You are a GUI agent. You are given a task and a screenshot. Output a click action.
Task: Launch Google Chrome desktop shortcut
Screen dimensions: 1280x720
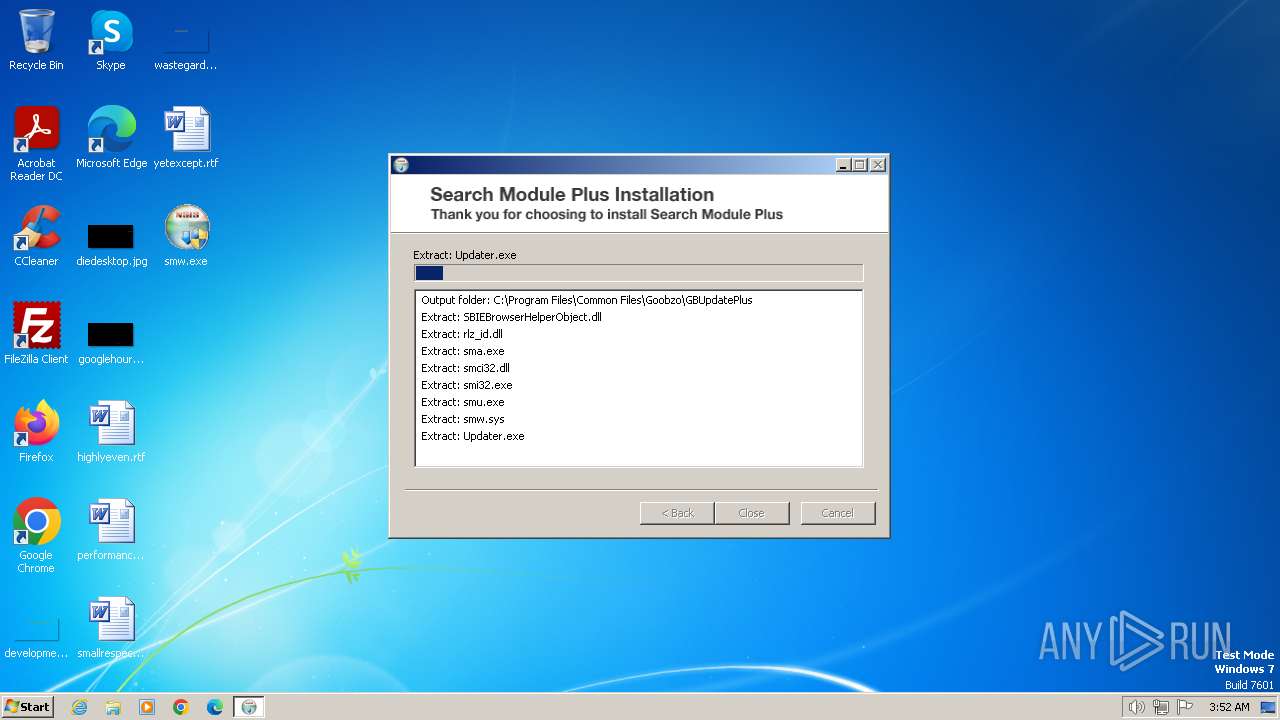pyautogui.click(x=36, y=536)
